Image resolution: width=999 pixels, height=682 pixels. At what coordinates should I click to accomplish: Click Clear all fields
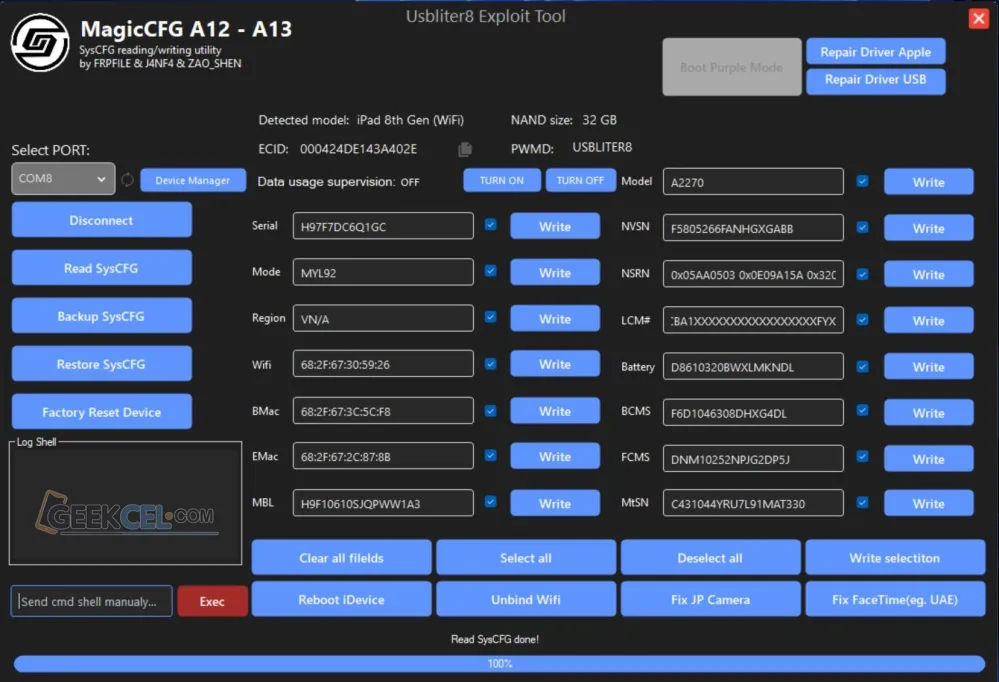point(341,558)
